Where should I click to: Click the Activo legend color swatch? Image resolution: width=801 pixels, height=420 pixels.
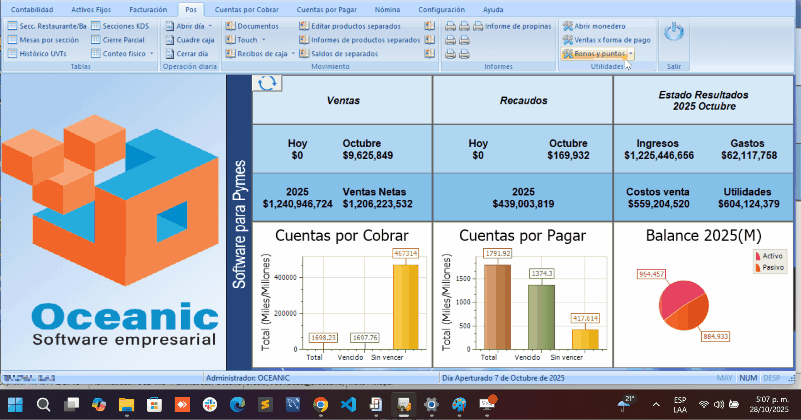[756, 256]
